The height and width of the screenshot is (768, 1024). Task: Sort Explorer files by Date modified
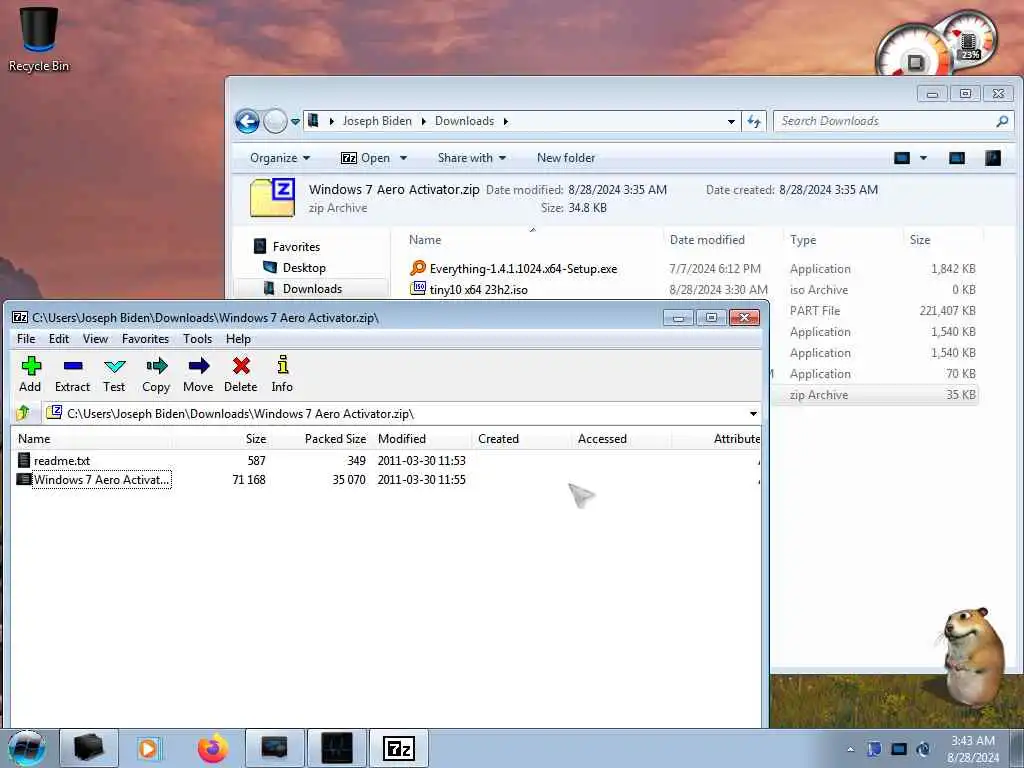coord(723,240)
